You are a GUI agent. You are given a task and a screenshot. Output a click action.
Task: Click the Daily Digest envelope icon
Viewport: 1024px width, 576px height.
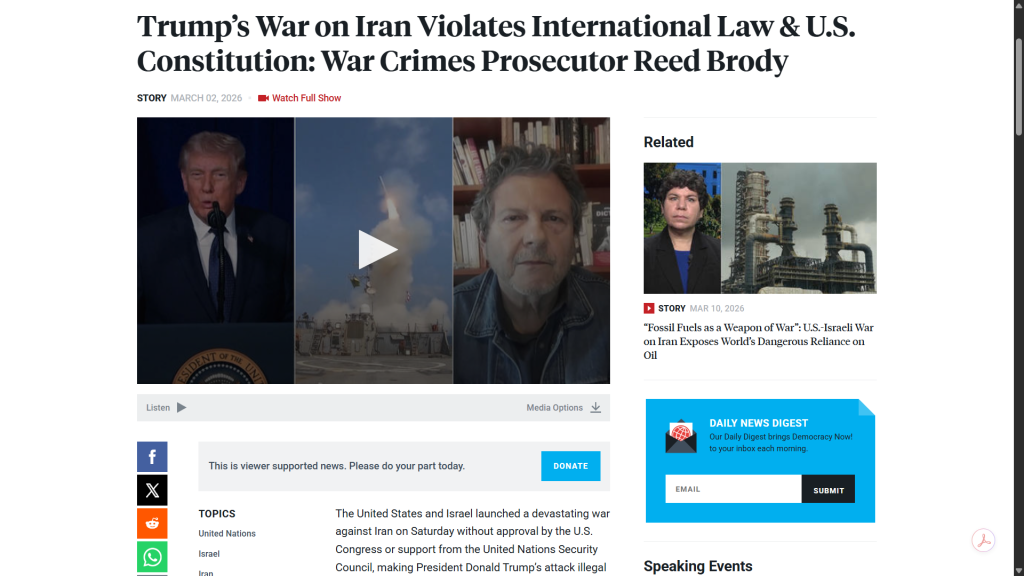pyautogui.click(x=680, y=436)
